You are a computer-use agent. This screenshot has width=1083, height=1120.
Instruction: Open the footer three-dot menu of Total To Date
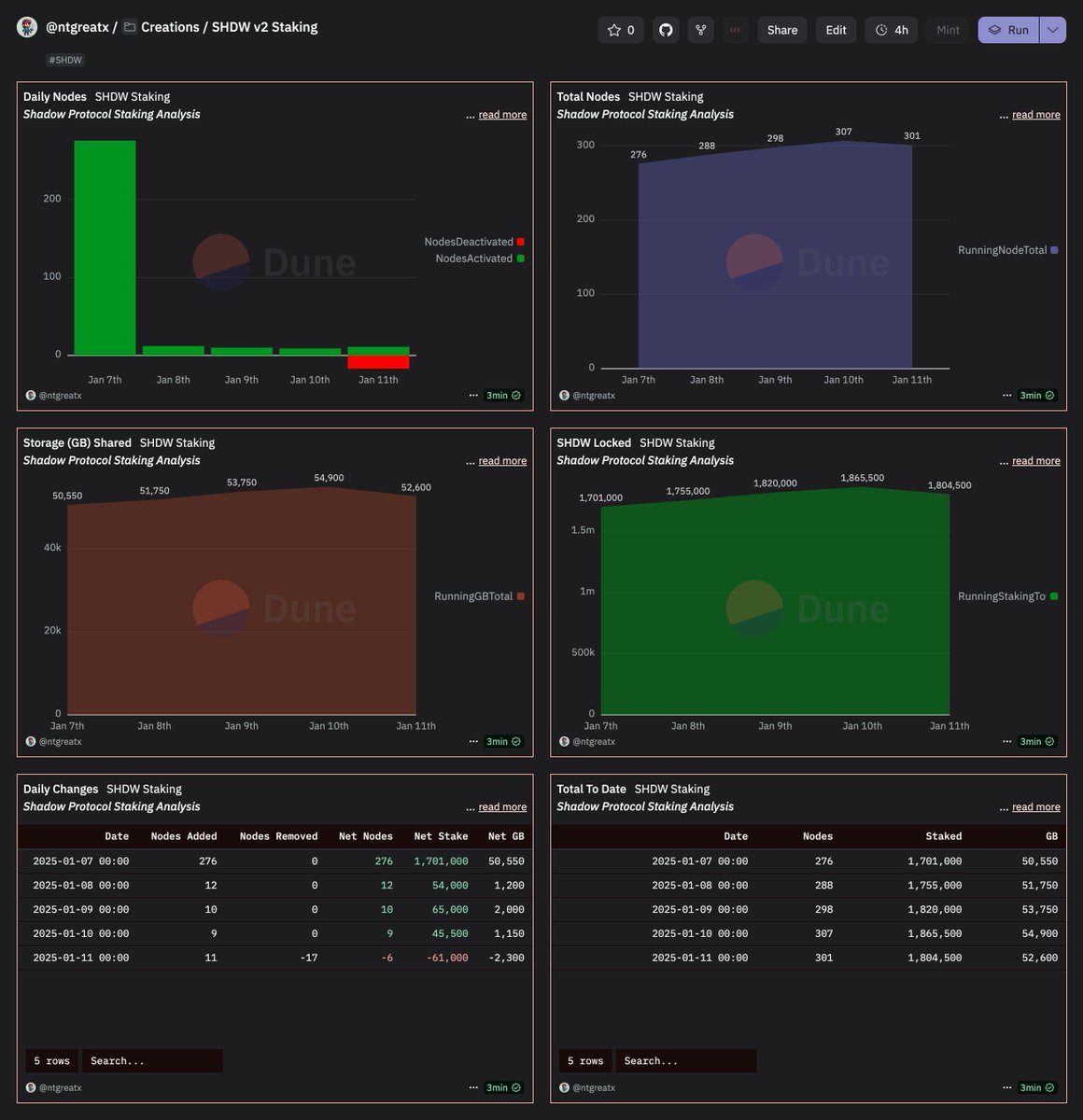(1007, 1088)
